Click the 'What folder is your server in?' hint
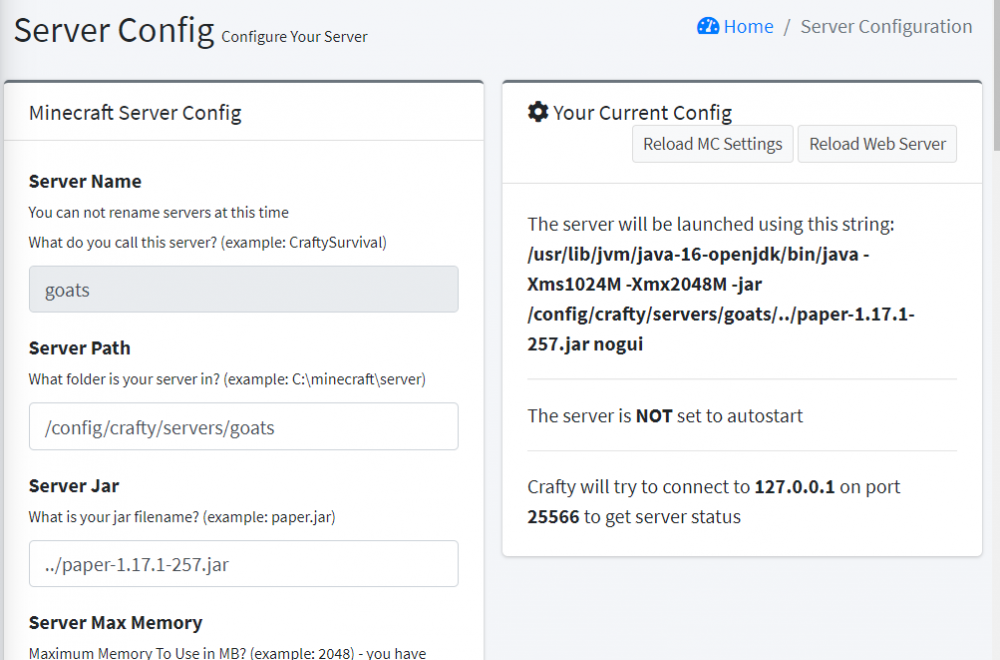This screenshot has height=660, width=1000. [227, 379]
